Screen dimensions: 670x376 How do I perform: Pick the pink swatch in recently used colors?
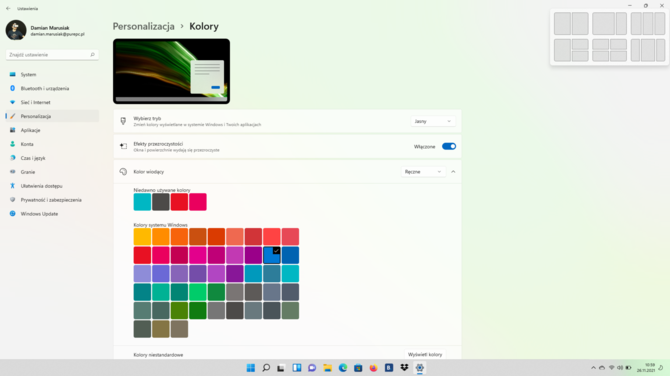coord(198,202)
